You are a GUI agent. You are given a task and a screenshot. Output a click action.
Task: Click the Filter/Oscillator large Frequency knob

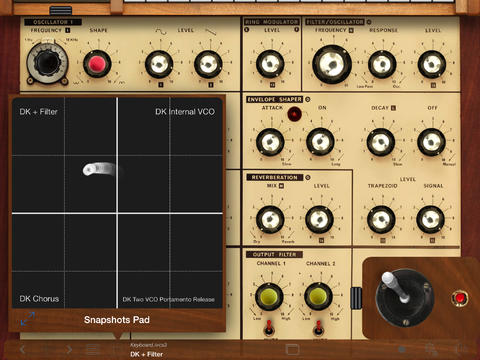pos(332,64)
